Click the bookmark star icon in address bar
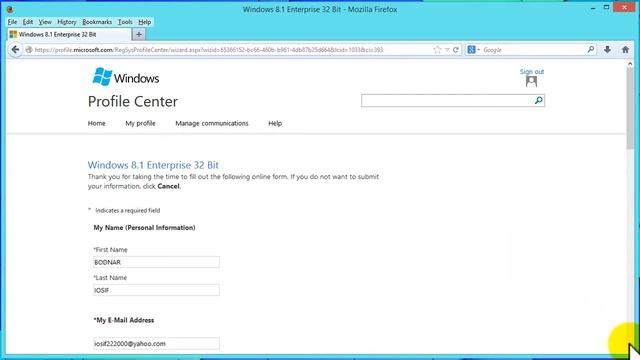Screen dimensions: 640x360 click(x=437, y=50)
